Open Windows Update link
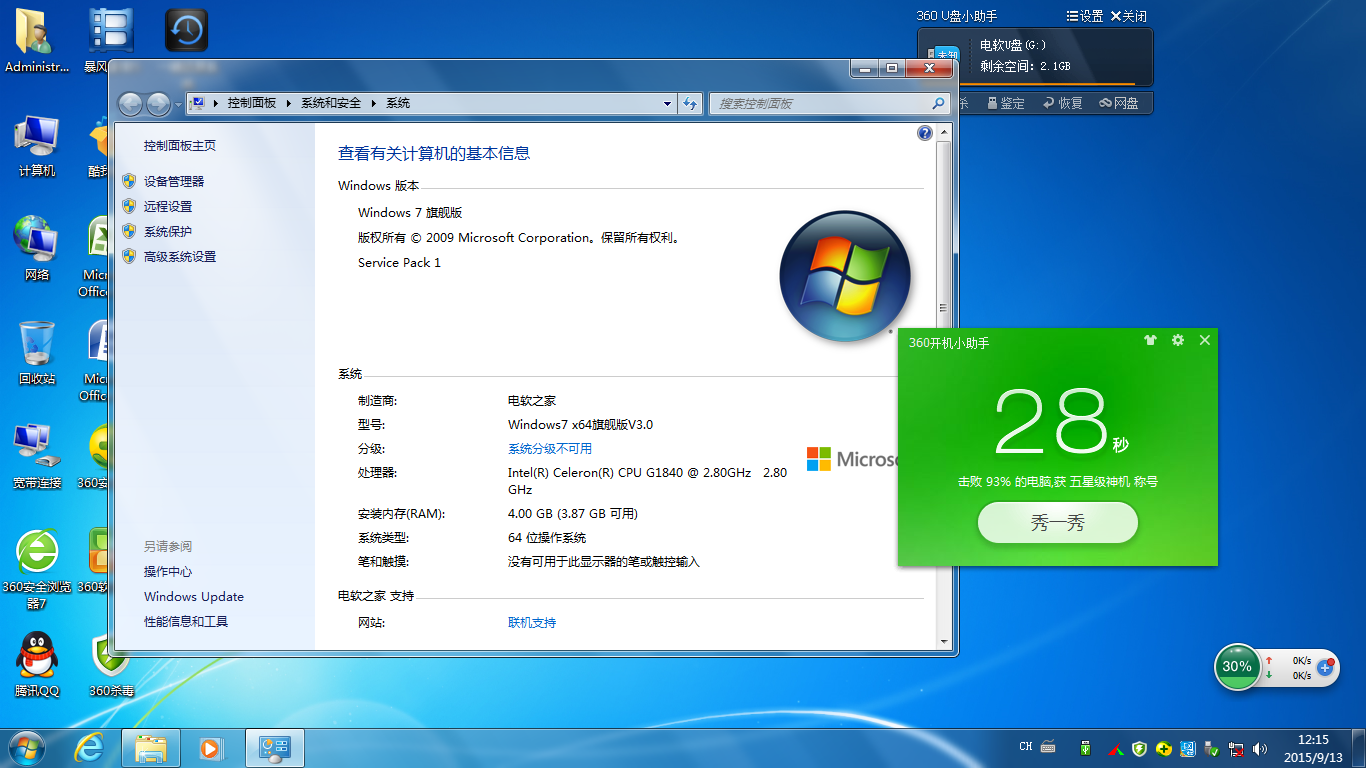The width and height of the screenshot is (1366, 768). (194, 596)
